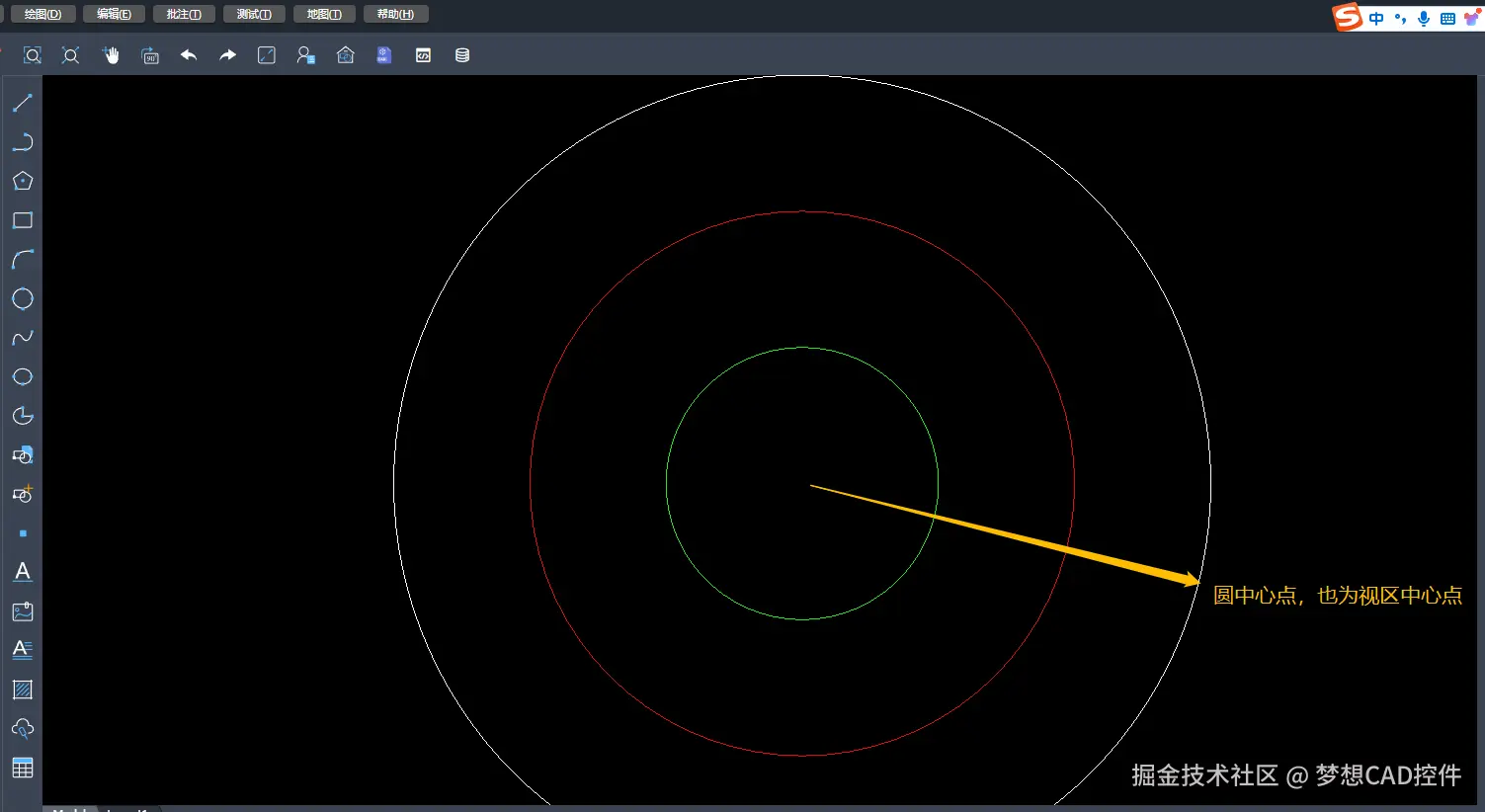The height and width of the screenshot is (812, 1485).
Task: Click the input method microphone icon
Action: [x=1424, y=19]
